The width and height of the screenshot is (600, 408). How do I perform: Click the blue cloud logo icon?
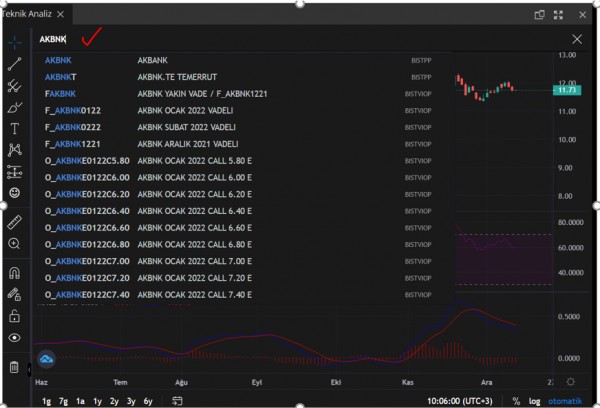tap(47, 359)
